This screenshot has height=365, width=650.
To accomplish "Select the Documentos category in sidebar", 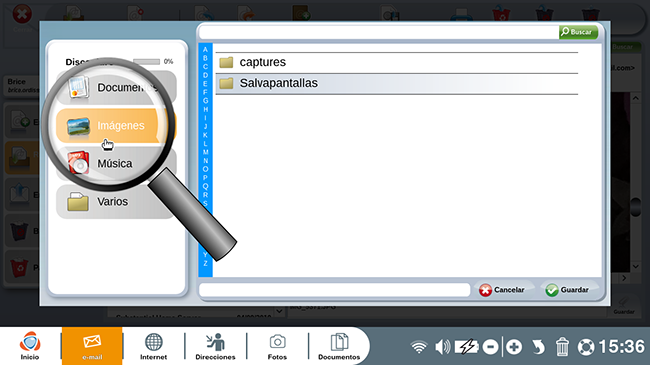I will 115,88.
